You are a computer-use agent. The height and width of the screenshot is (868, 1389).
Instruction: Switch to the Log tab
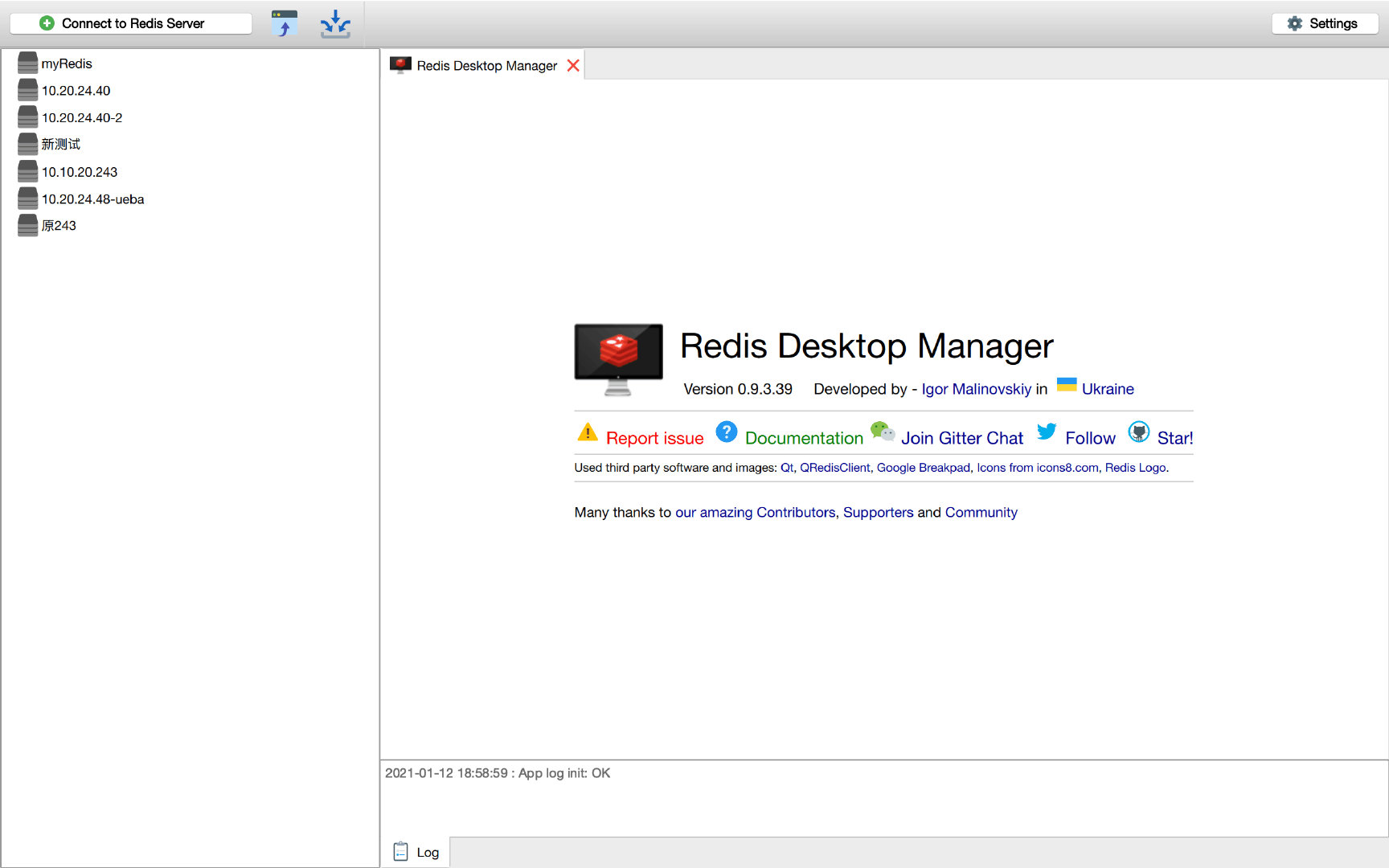(x=416, y=852)
